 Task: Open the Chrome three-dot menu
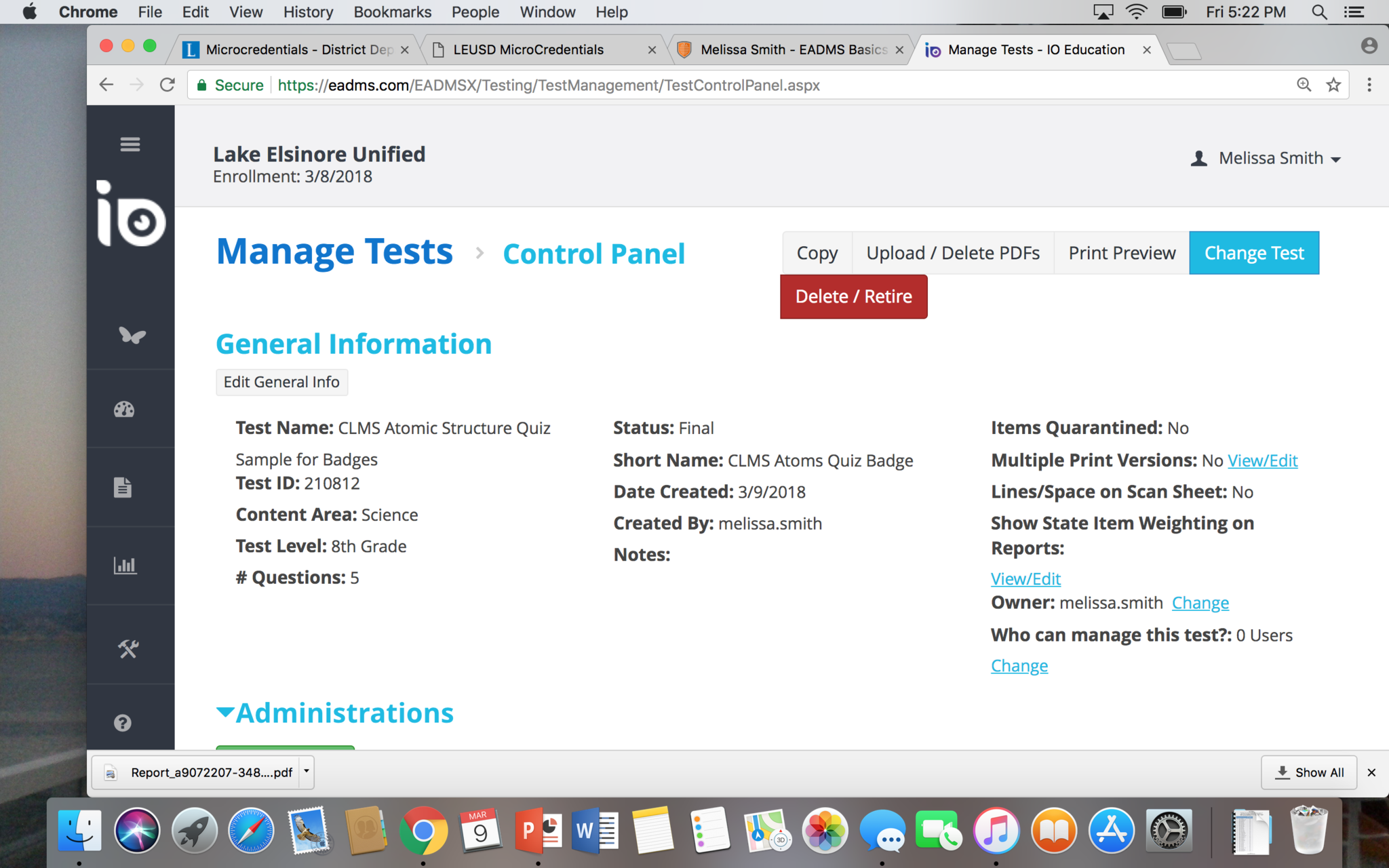pos(1369,85)
